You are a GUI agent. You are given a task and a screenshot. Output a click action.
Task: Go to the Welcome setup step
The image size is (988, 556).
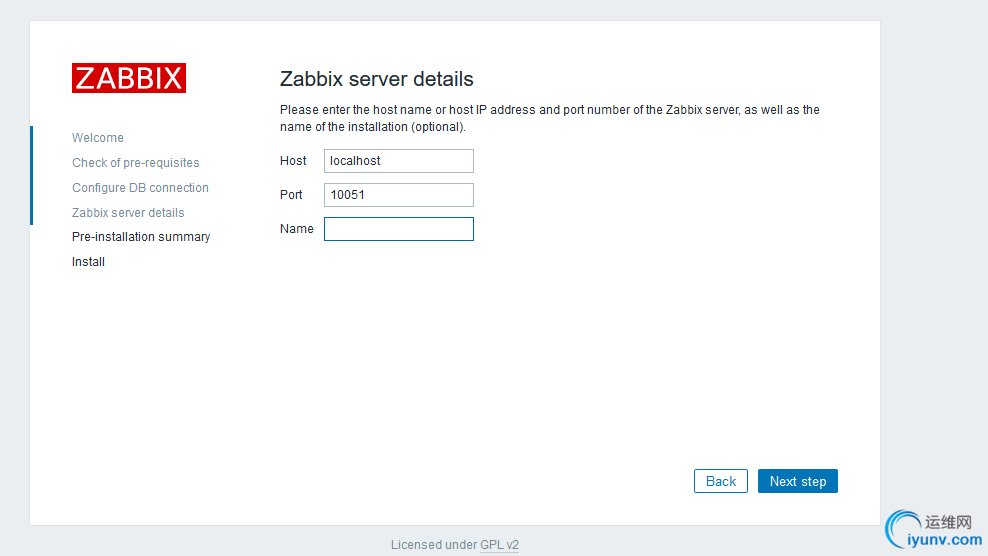98,138
